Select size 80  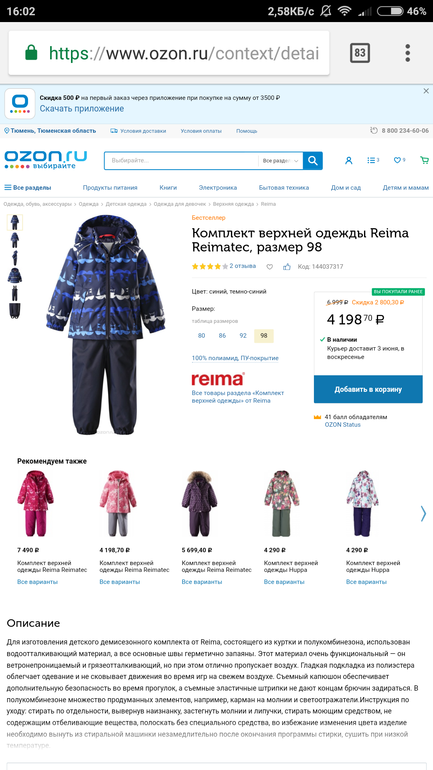[201, 336]
